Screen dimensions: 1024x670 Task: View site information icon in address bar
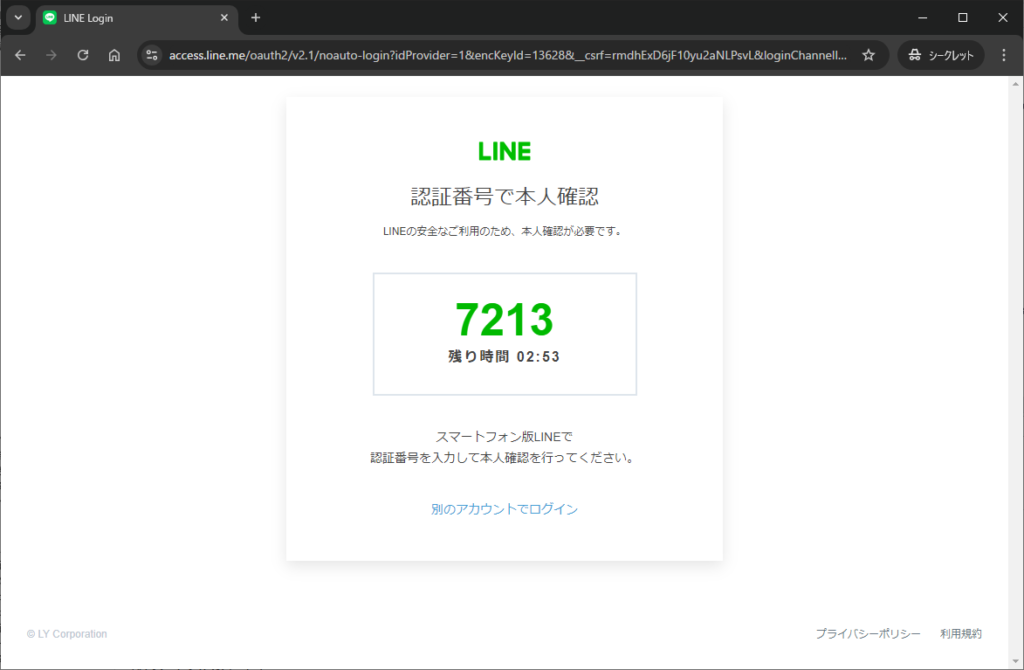pyautogui.click(x=152, y=55)
